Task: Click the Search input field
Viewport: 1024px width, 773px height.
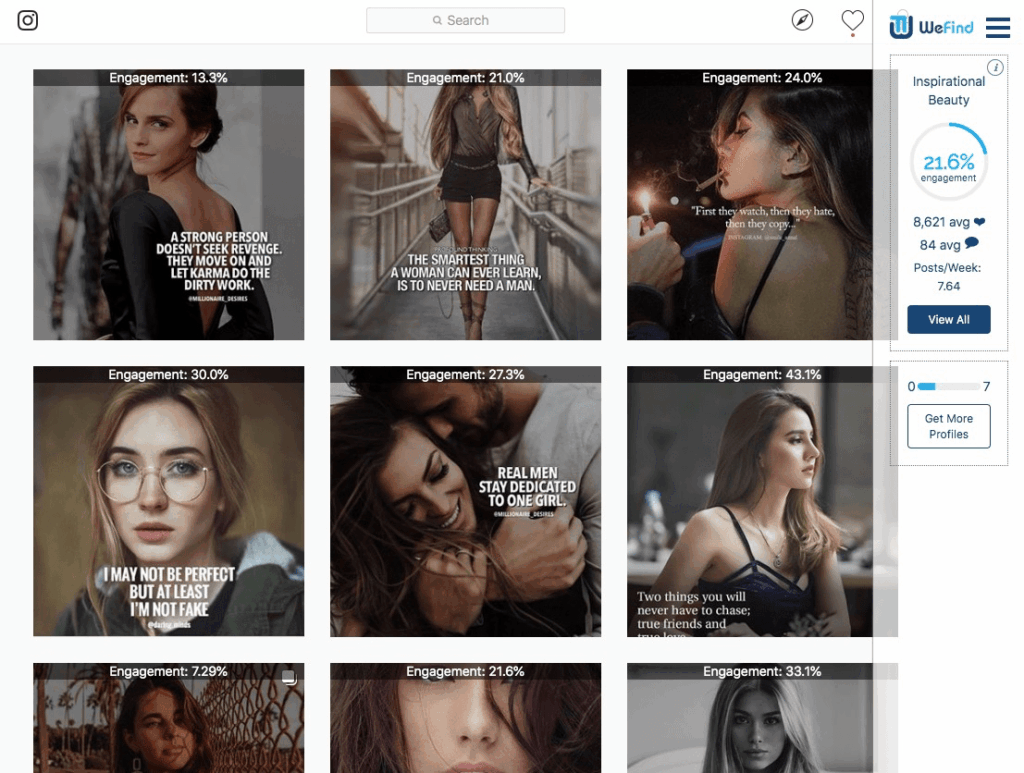Action: click(x=466, y=20)
